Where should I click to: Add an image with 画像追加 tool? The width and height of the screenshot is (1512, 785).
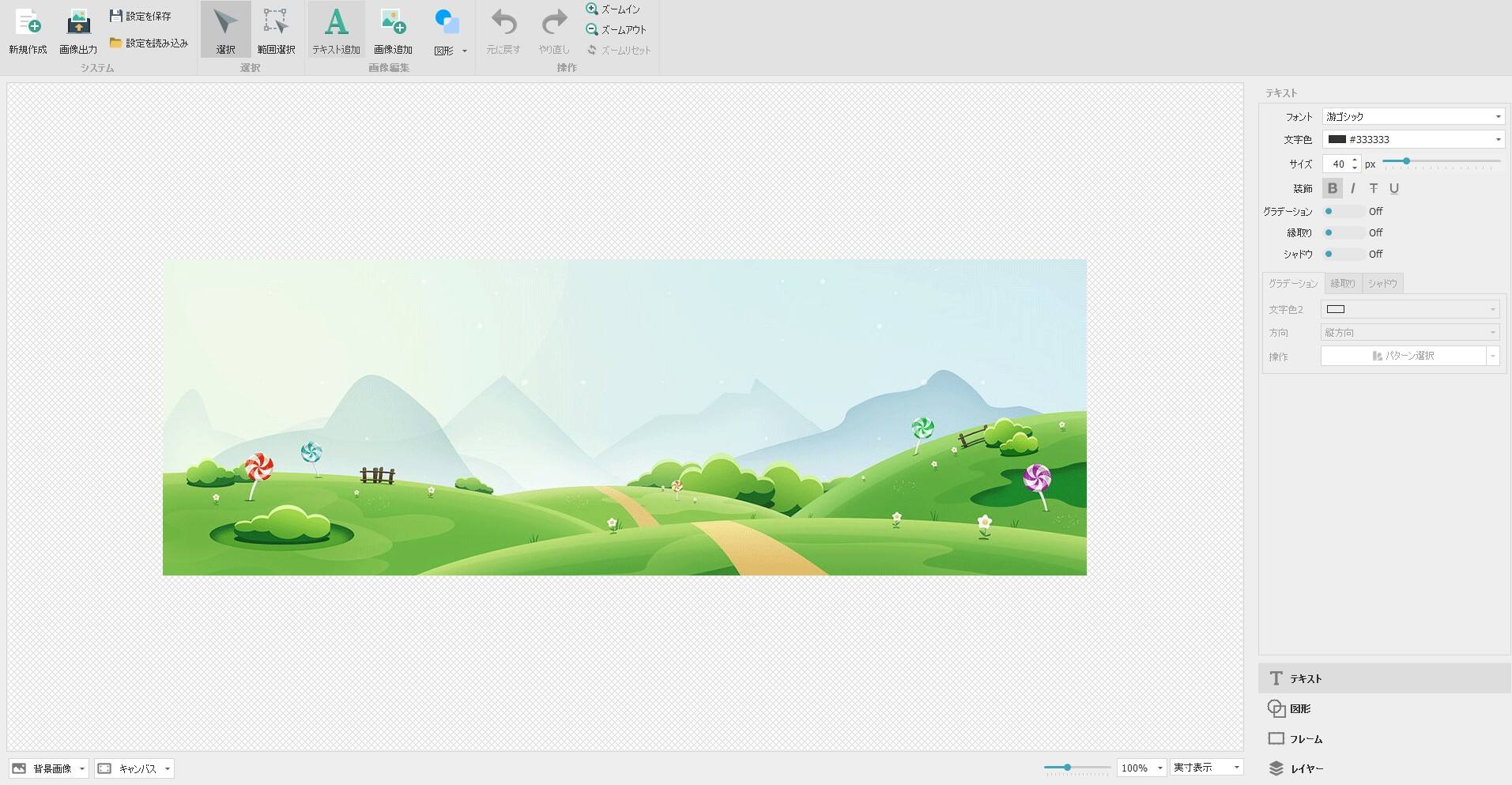393,29
